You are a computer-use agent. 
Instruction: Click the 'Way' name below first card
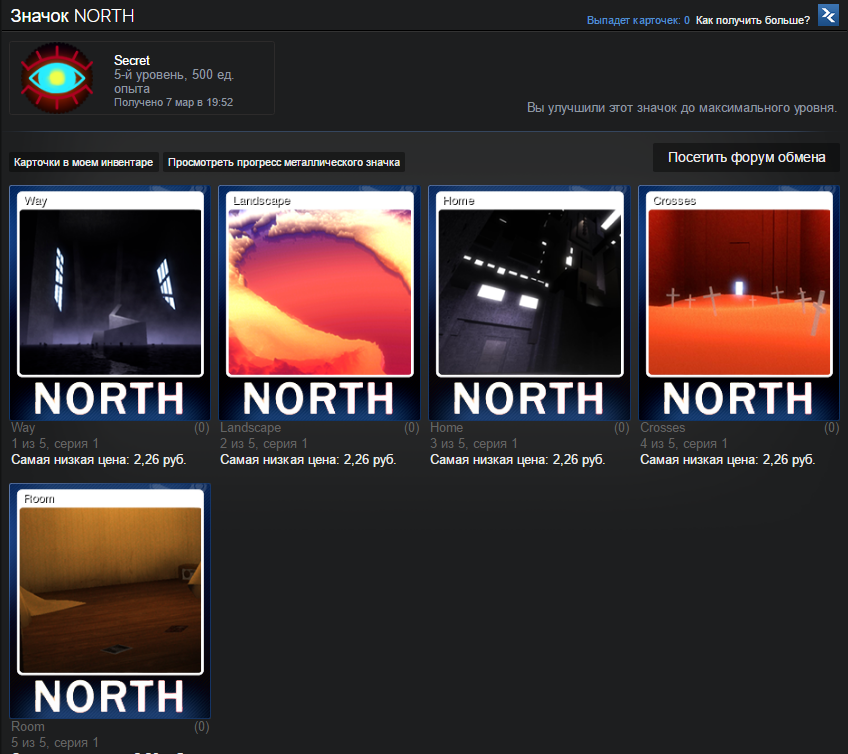pos(23,428)
